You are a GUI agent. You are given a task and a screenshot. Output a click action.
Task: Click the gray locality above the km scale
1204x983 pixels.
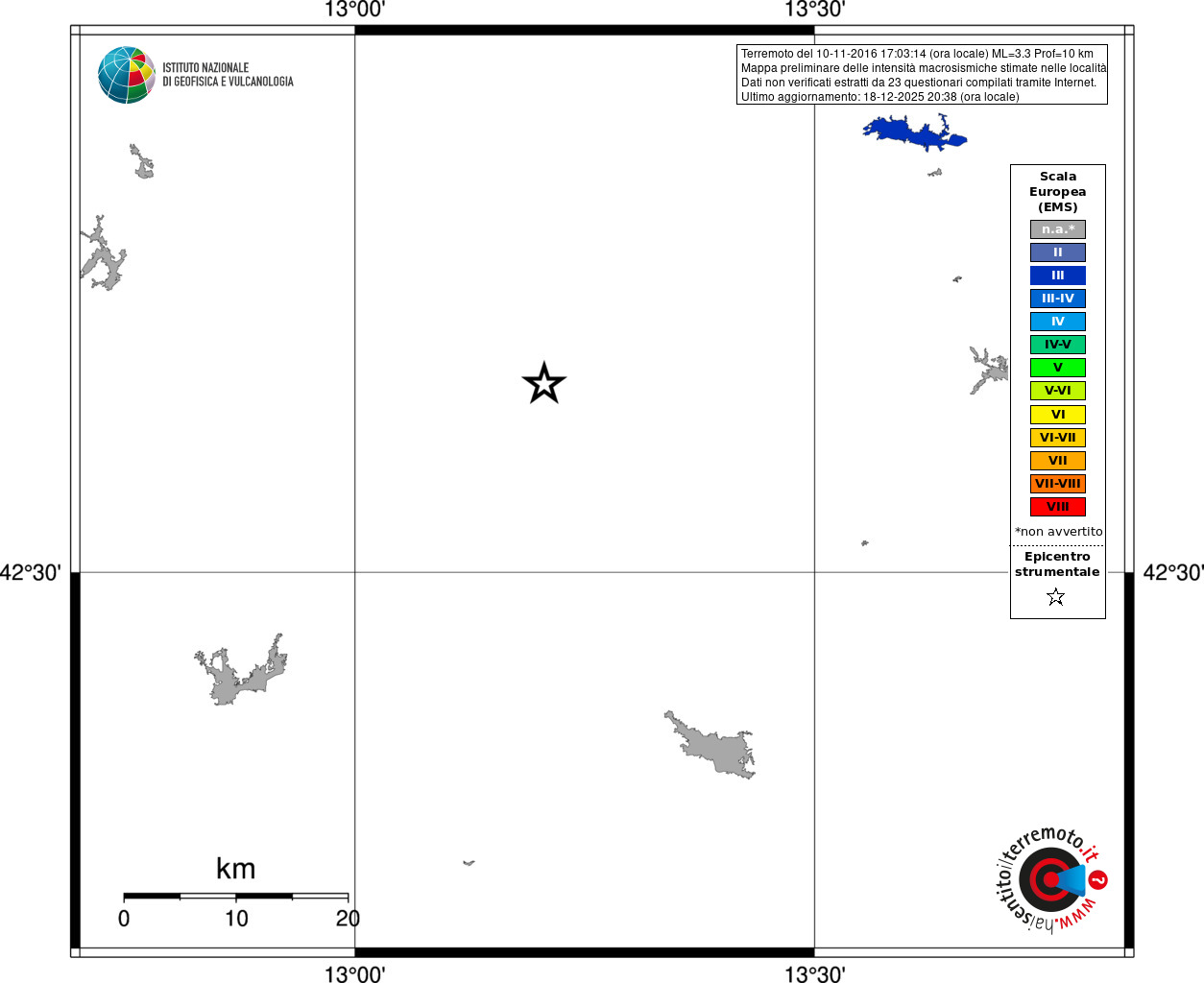[240, 670]
